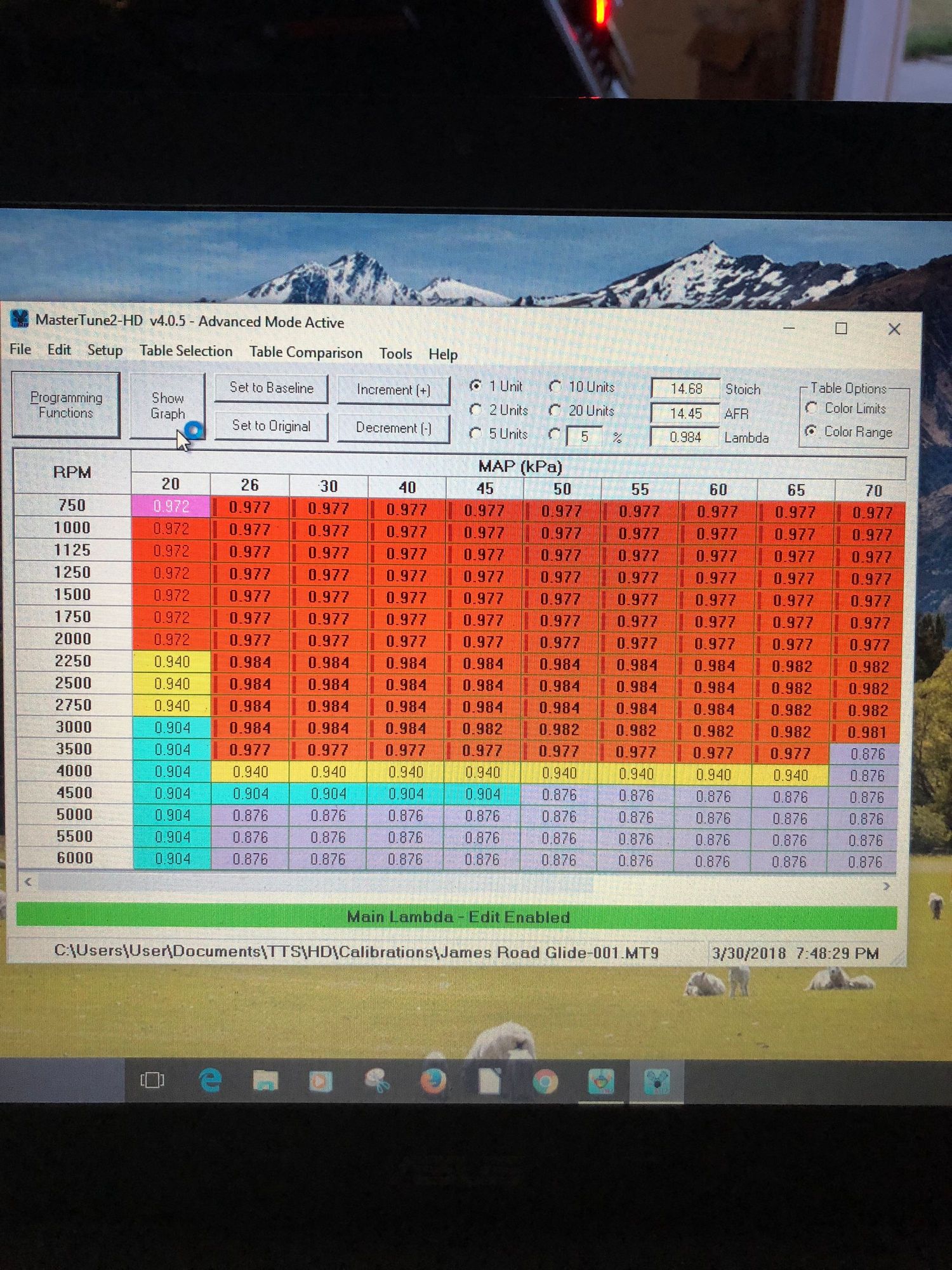The width and height of the screenshot is (952, 1270).
Task: Open the Table Selection menu
Action: [x=186, y=351]
